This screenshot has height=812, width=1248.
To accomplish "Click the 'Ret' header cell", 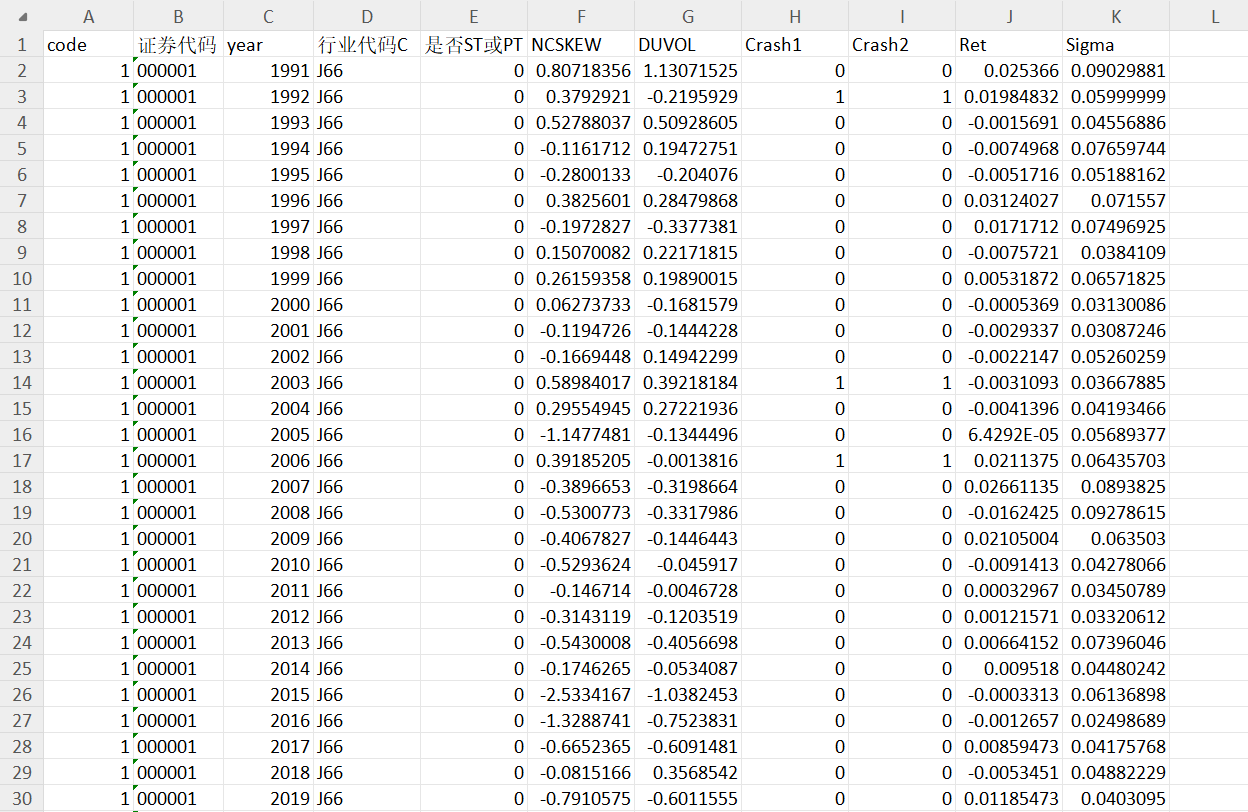I will [x=1009, y=45].
